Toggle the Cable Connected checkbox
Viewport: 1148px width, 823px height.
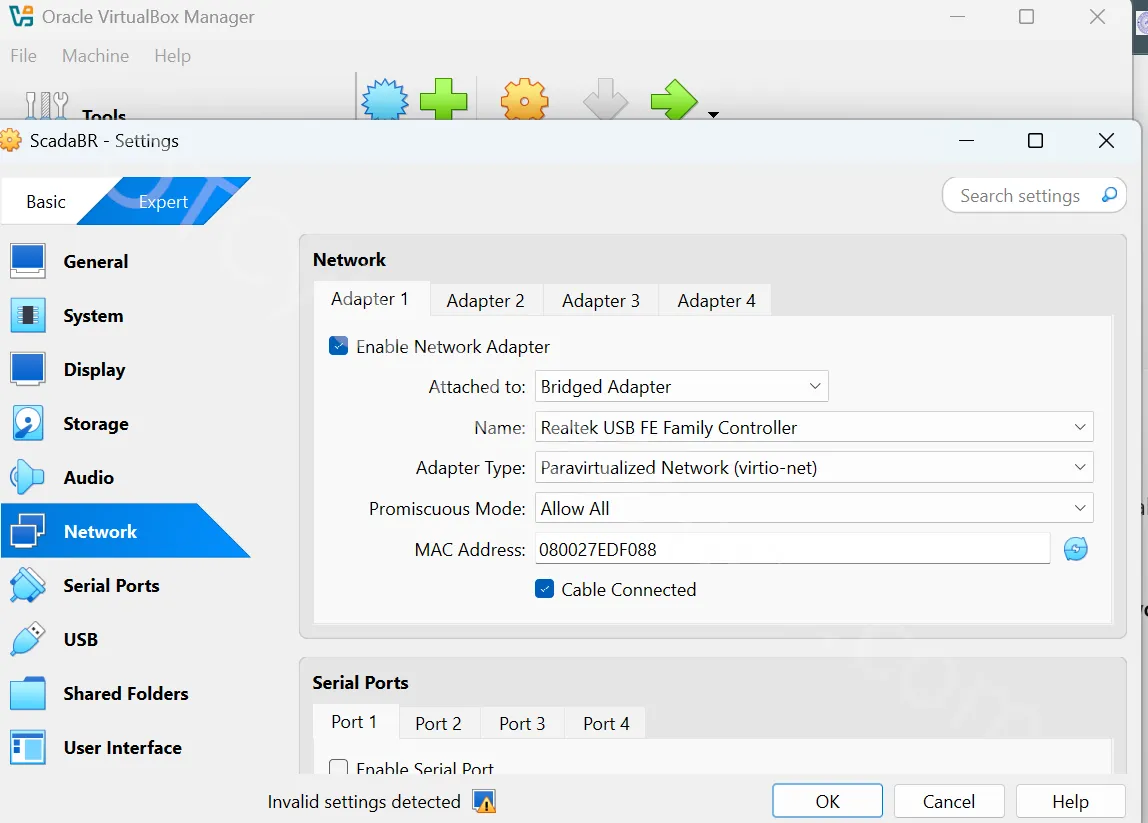point(544,589)
